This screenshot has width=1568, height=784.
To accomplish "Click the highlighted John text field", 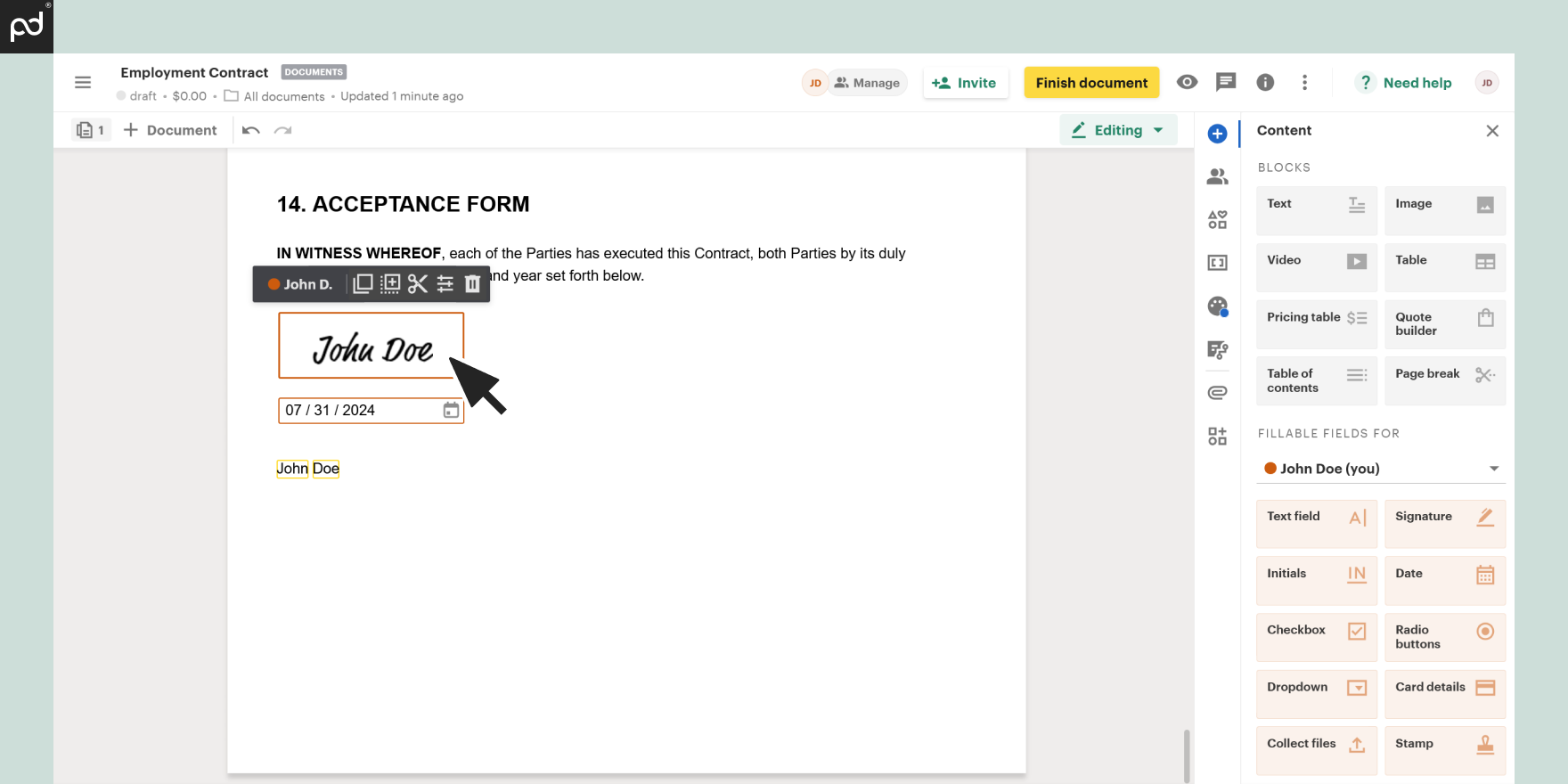I will tap(292, 469).
